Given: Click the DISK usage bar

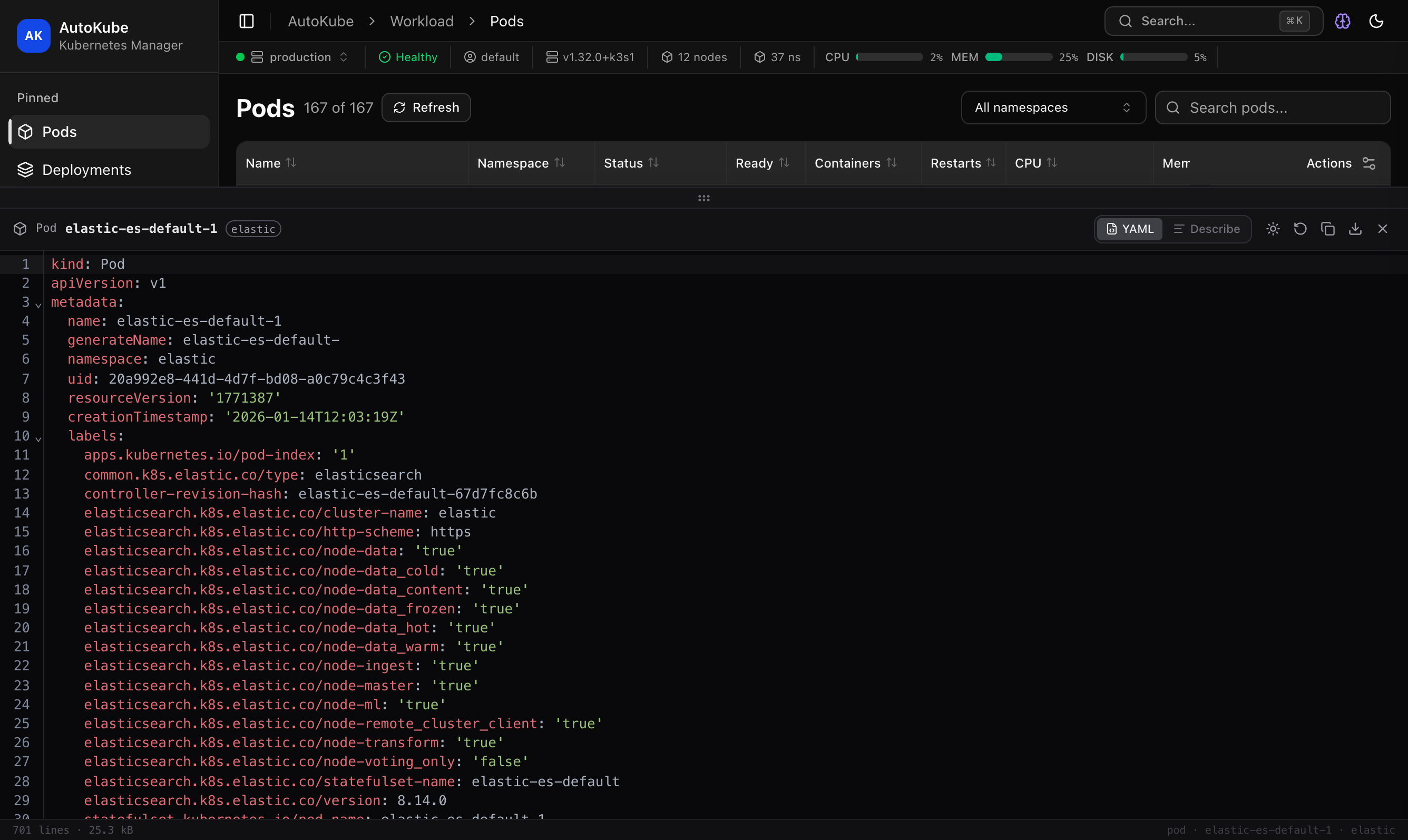Looking at the screenshot, I should (1153, 57).
